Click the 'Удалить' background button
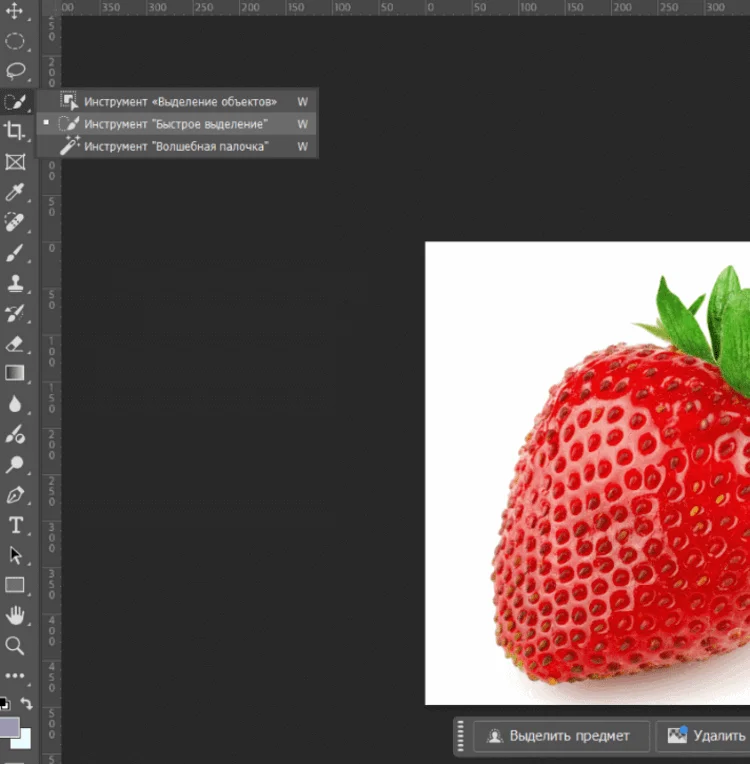 [x=704, y=736]
